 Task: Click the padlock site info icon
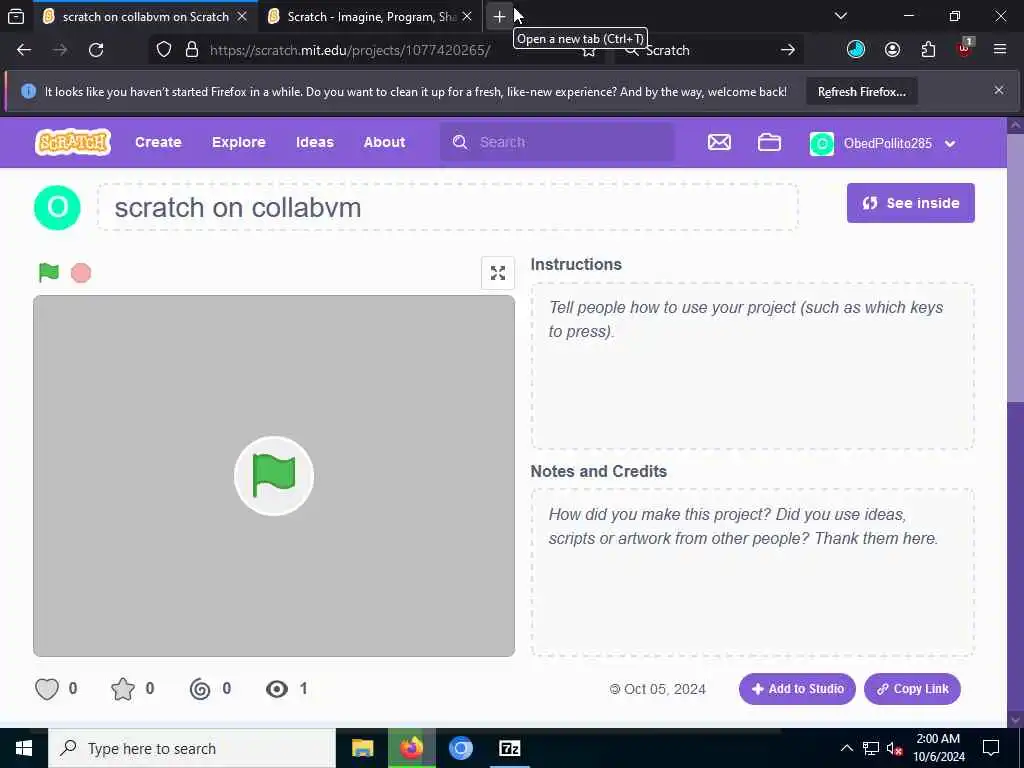[191, 50]
